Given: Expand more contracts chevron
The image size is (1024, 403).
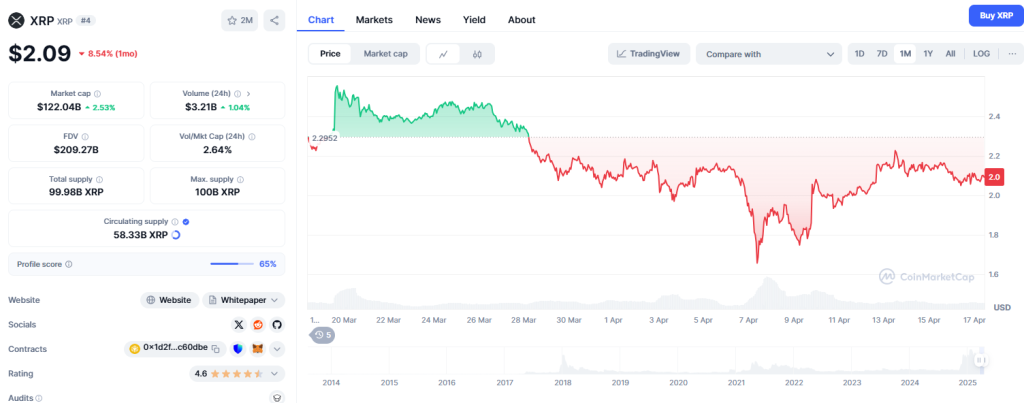Looking at the screenshot, I should click(x=277, y=349).
